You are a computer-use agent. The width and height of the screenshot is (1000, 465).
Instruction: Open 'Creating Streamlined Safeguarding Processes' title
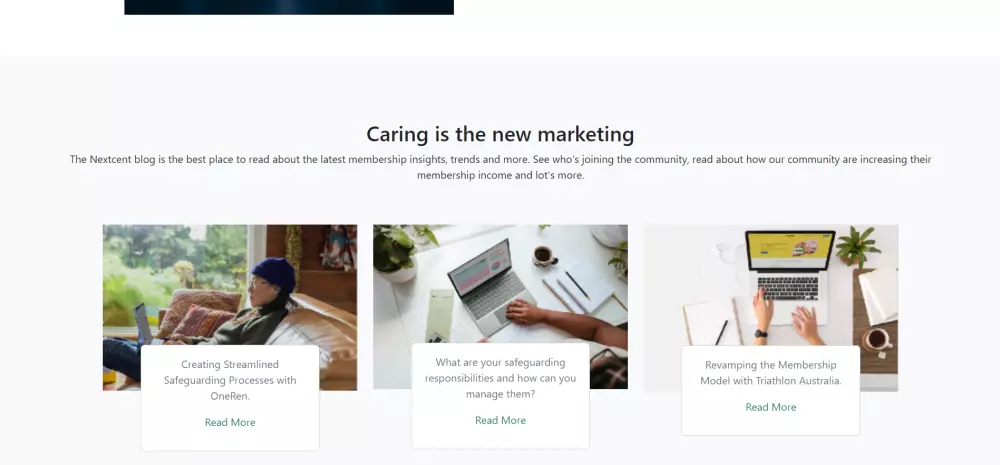pos(230,380)
